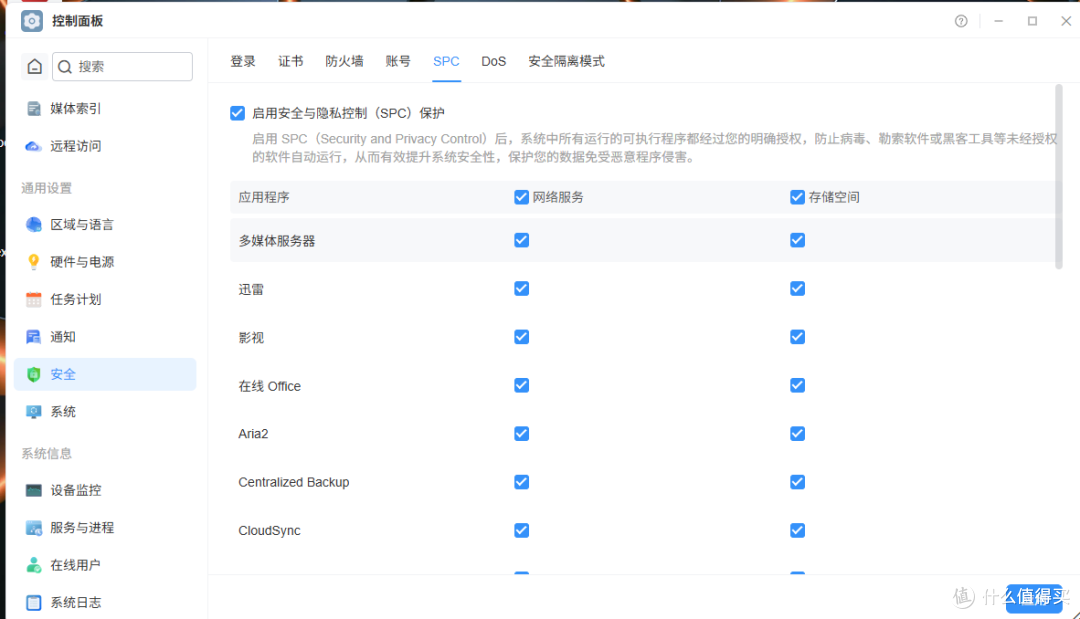Uncheck network service for Aria2

(x=521, y=434)
